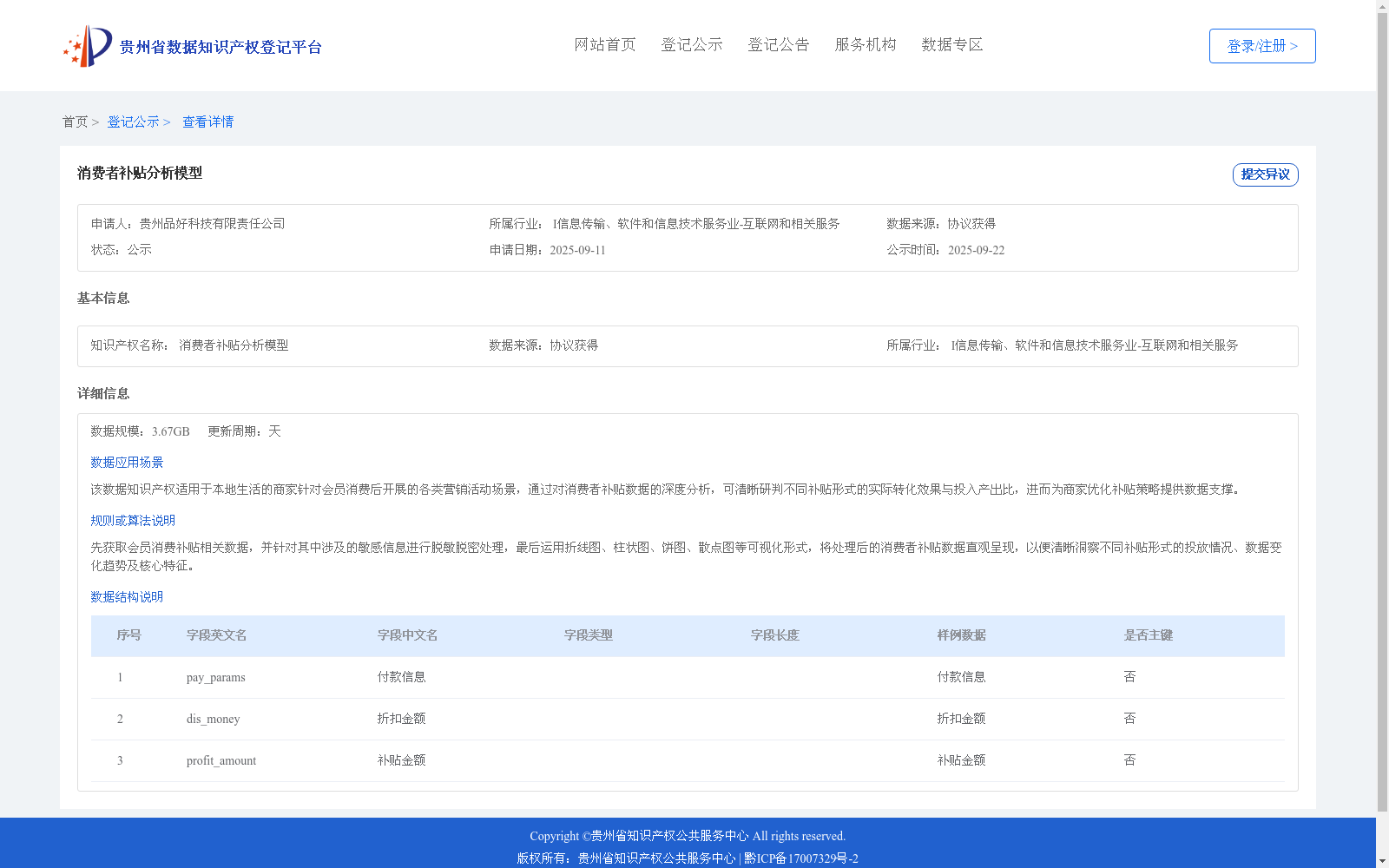
Task: Click the 更新周期：天 text
Action: [x=244, y=431]
